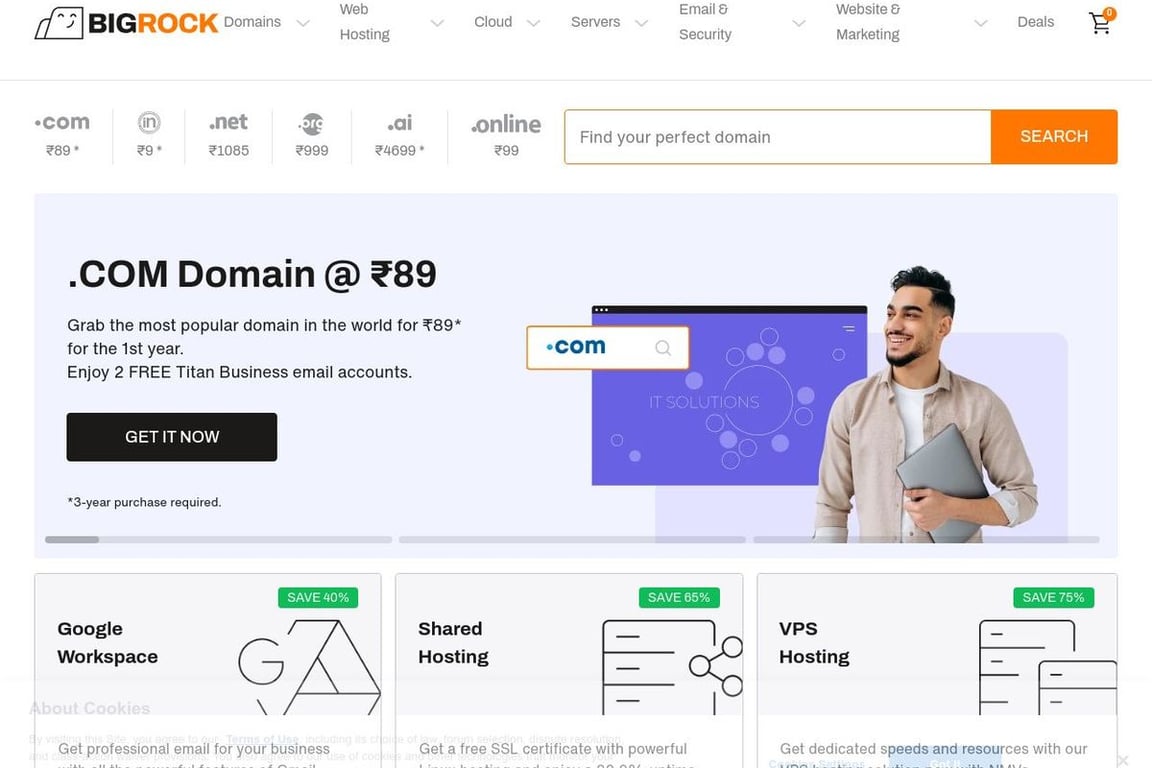Screen dimensions: 1152x768
Task: Choose the .net domain icon
Action: click(x=228, y=122)
